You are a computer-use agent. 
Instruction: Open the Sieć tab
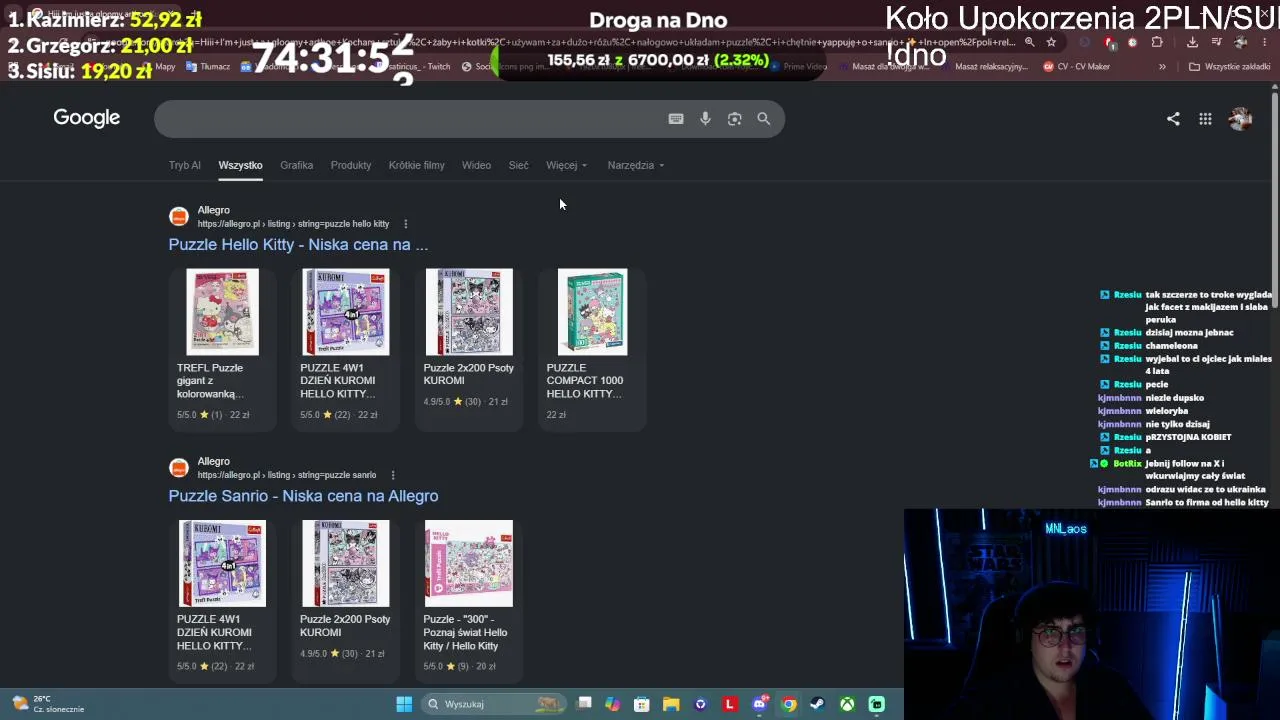point(518,165)
